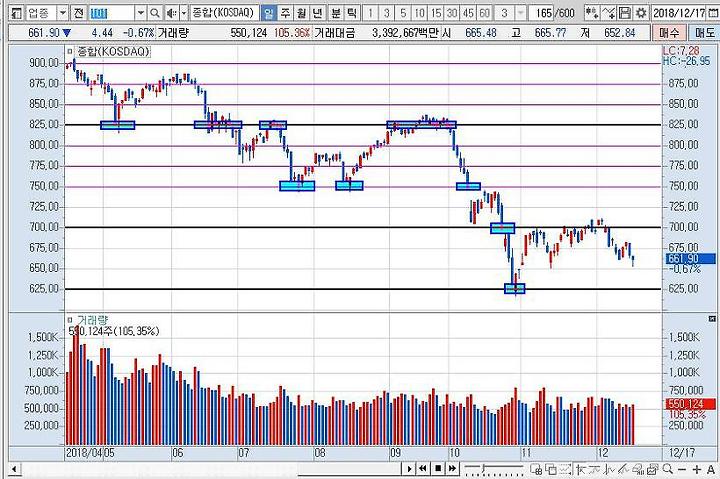Click the fast-forward double-arrow button
This screenshot has height=479, width=720.
coord(452,469)
